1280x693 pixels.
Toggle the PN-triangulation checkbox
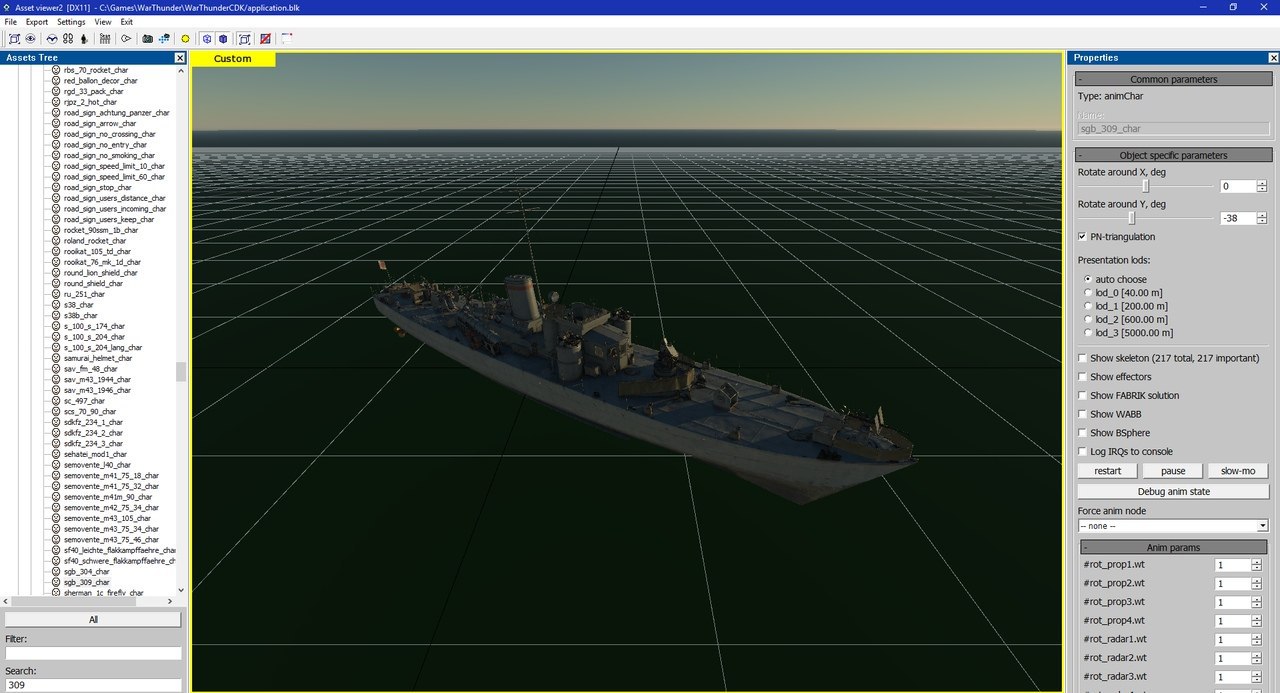point(1082,237)
